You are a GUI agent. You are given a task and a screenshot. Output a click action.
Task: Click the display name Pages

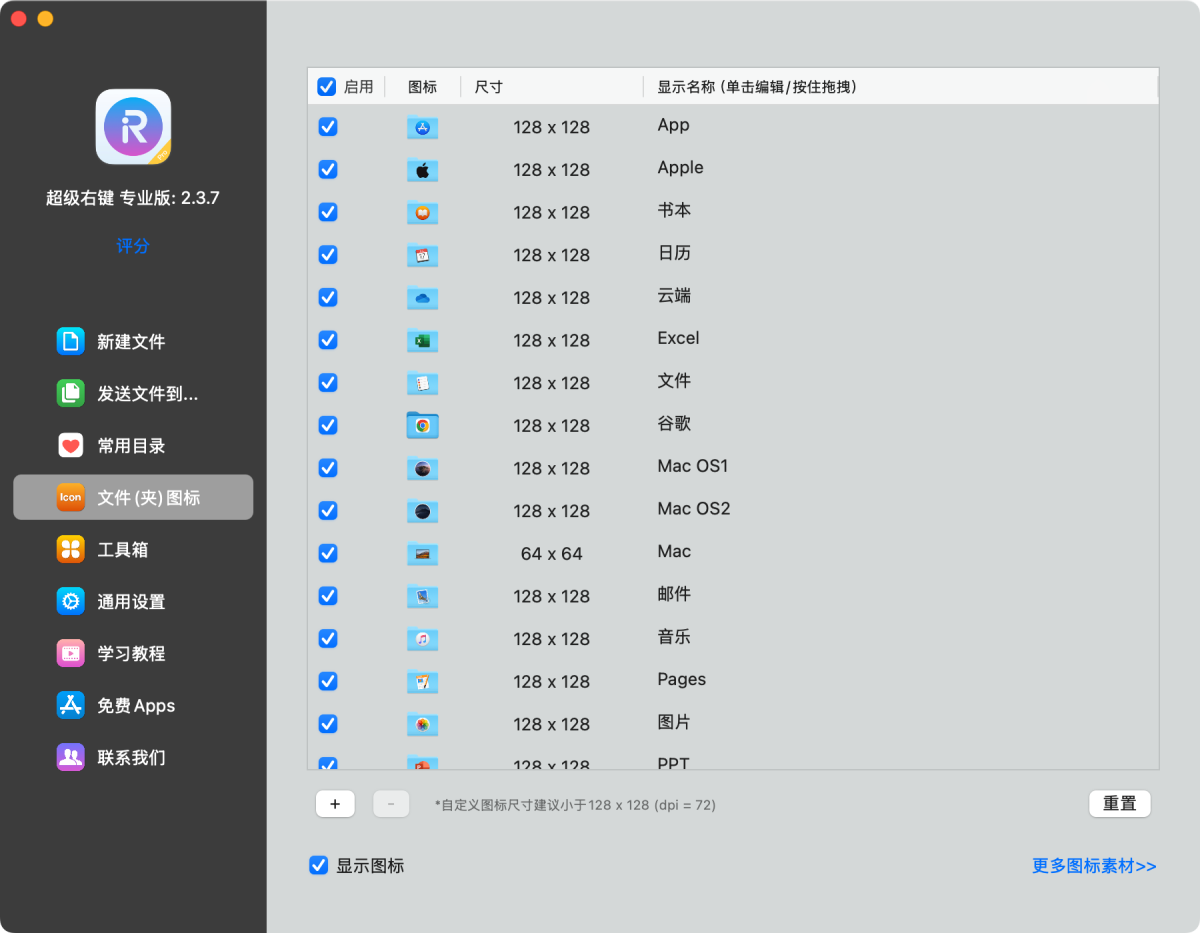[682, 680]
